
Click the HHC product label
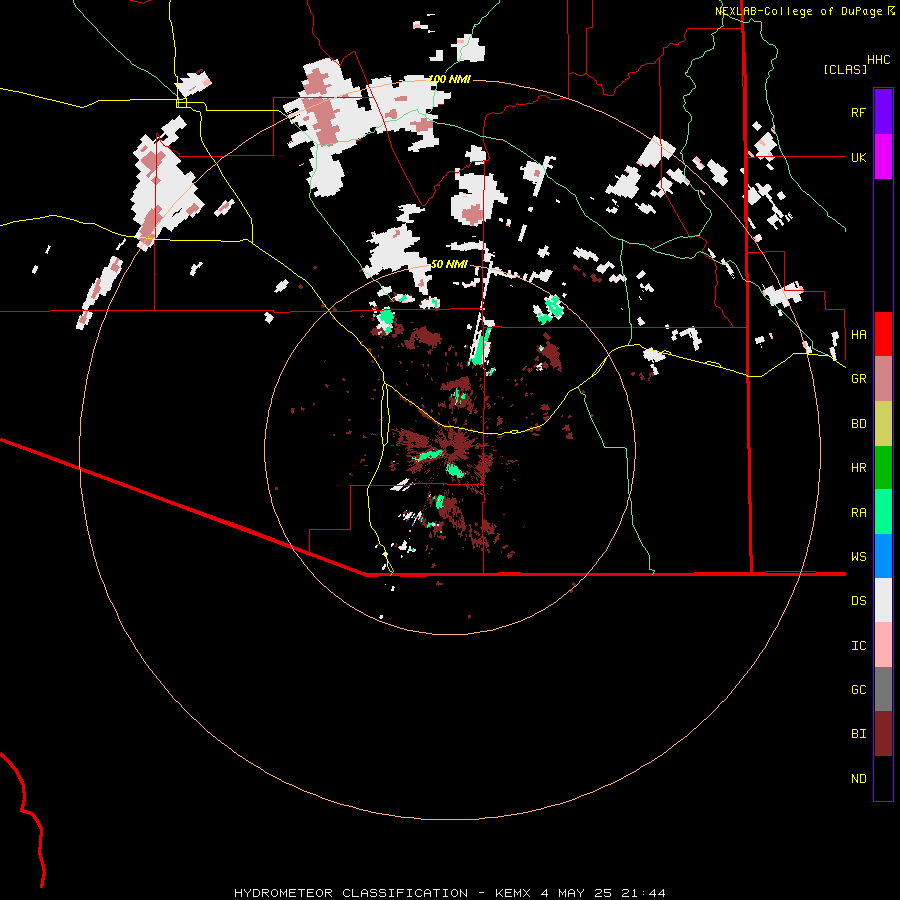[x=879, y=60]
